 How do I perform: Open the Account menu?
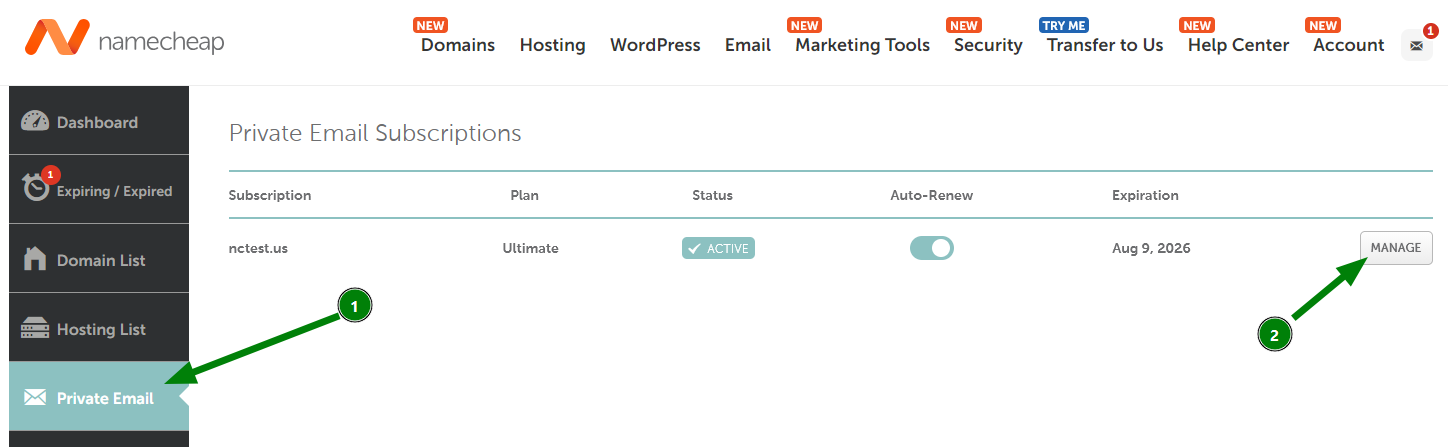click(1348, 45)
